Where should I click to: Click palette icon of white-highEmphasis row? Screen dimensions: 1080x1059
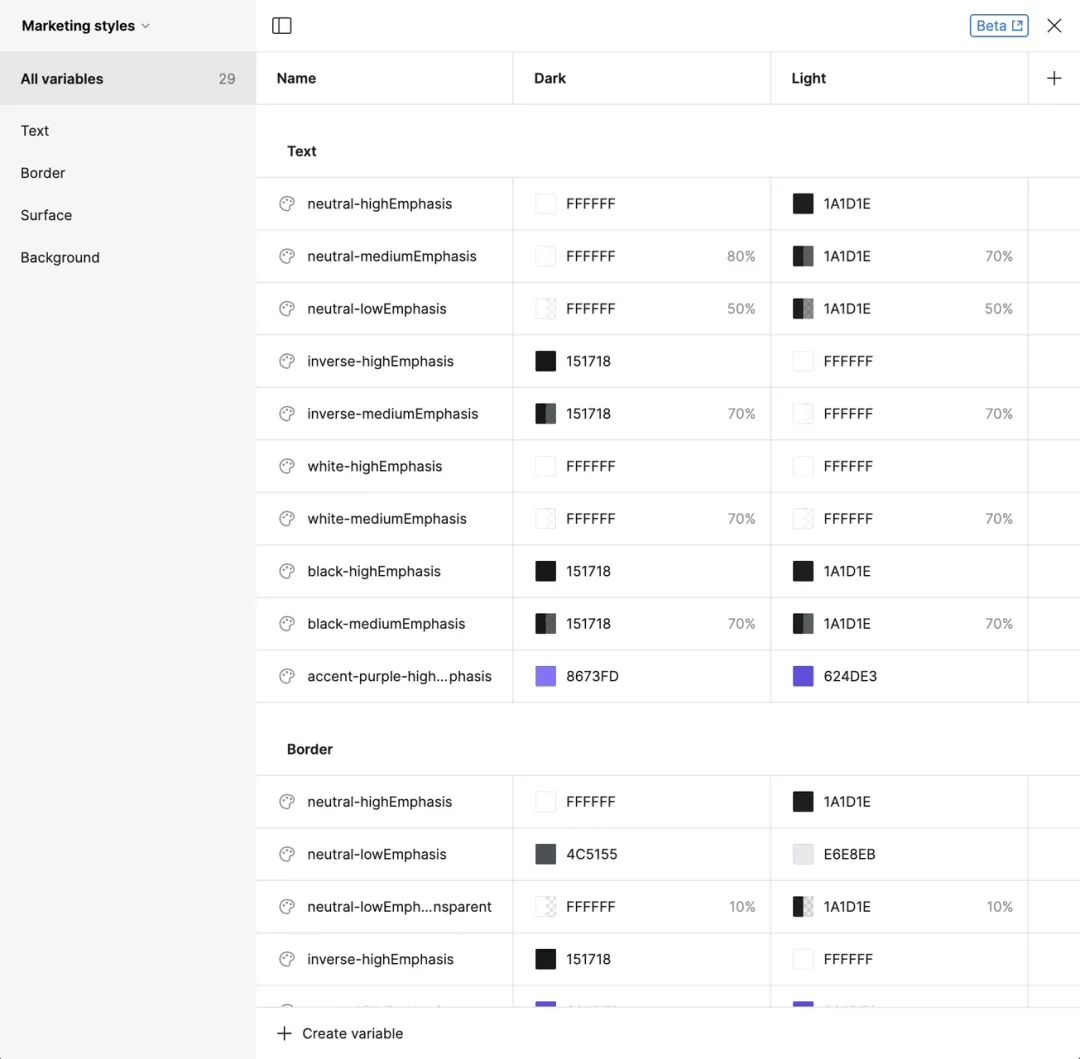[287, 466]
